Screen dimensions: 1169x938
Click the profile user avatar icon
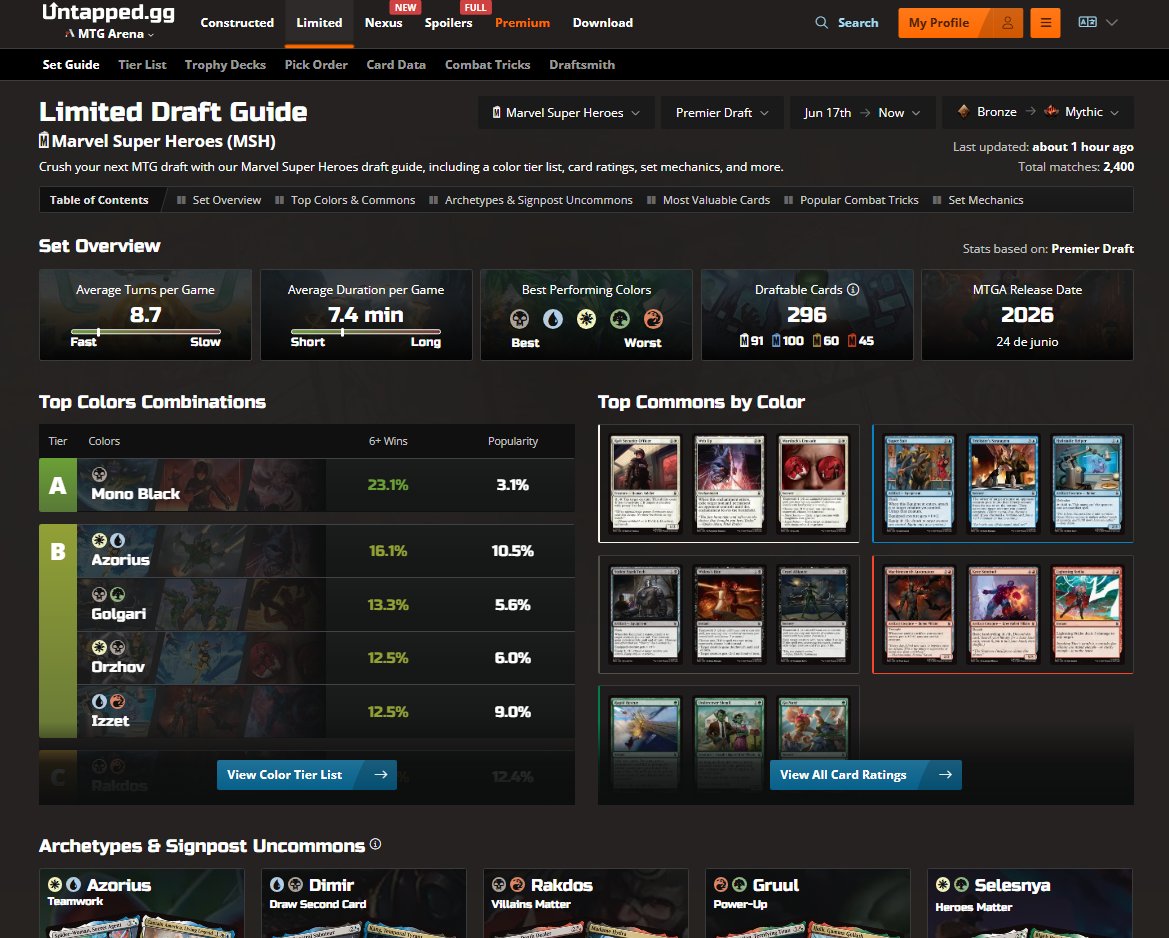click(x=1007, y=23)
